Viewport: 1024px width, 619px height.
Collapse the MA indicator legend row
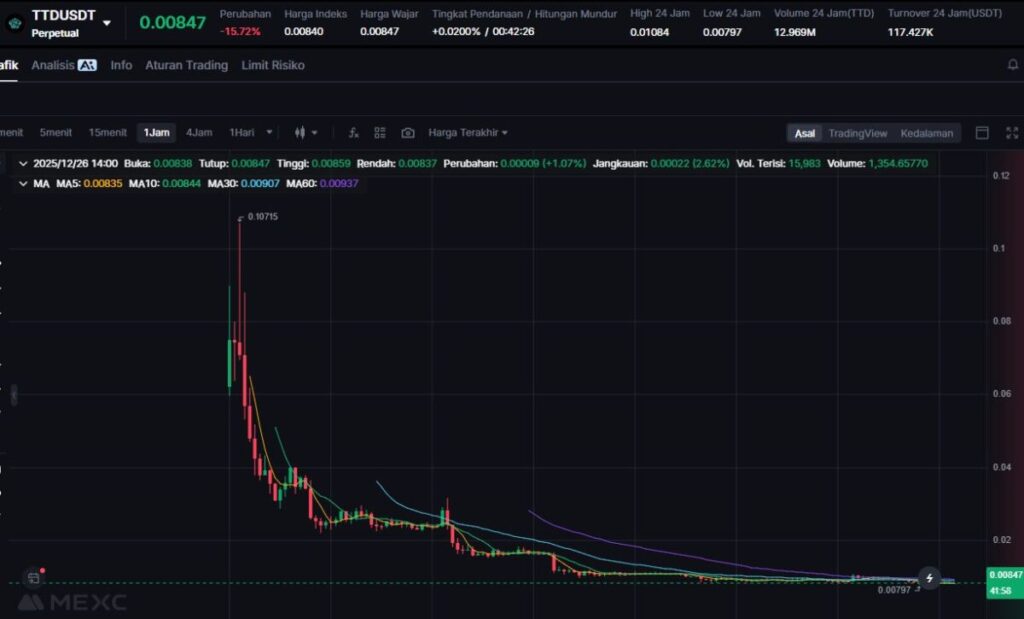click(x=24, y=183)
